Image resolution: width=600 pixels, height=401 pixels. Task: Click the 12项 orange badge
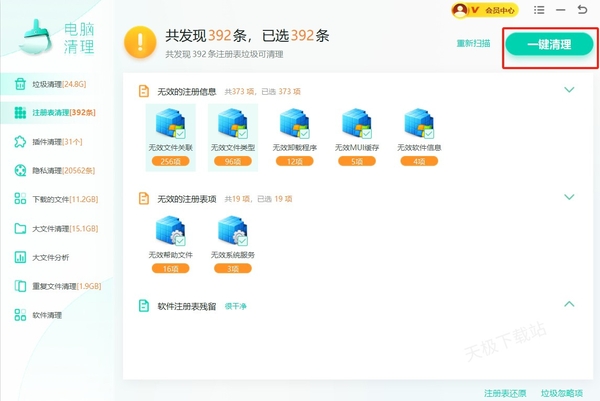295,161
